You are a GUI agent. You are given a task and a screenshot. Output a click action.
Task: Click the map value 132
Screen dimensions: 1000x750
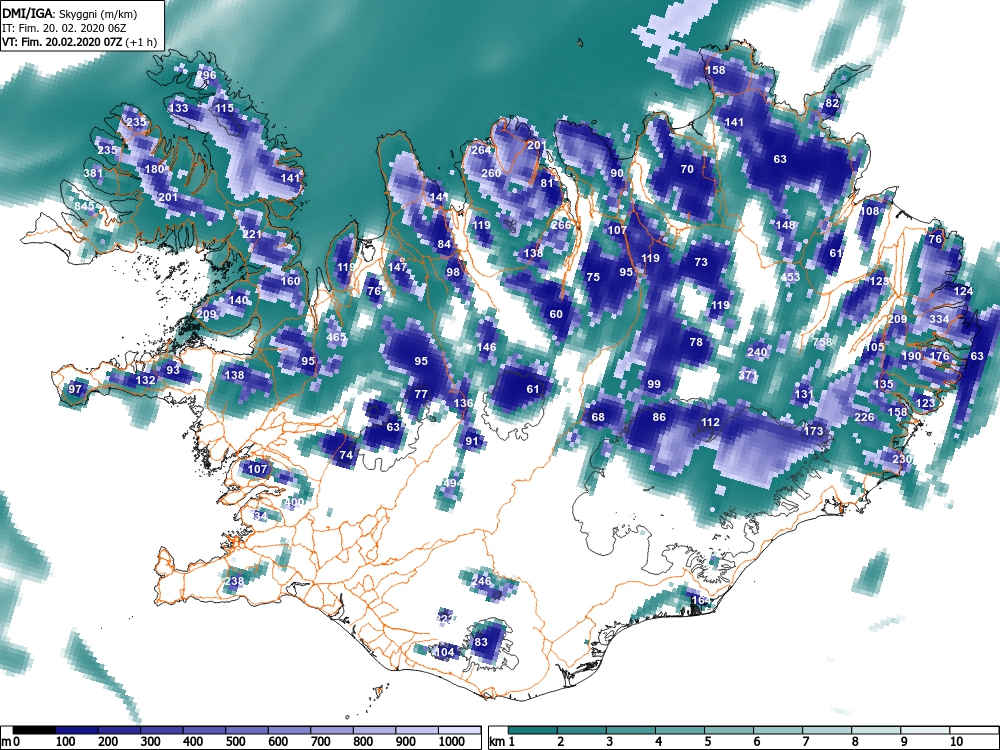tap(145, 381)
